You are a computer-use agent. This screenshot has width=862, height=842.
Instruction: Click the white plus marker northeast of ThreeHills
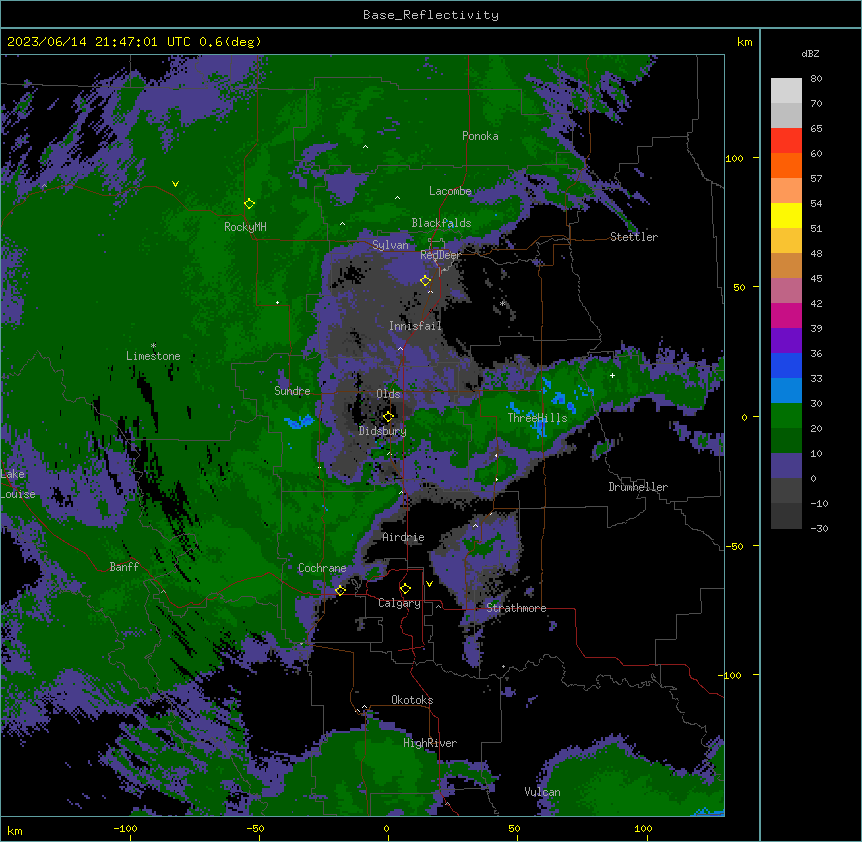[x=612, y=375]
